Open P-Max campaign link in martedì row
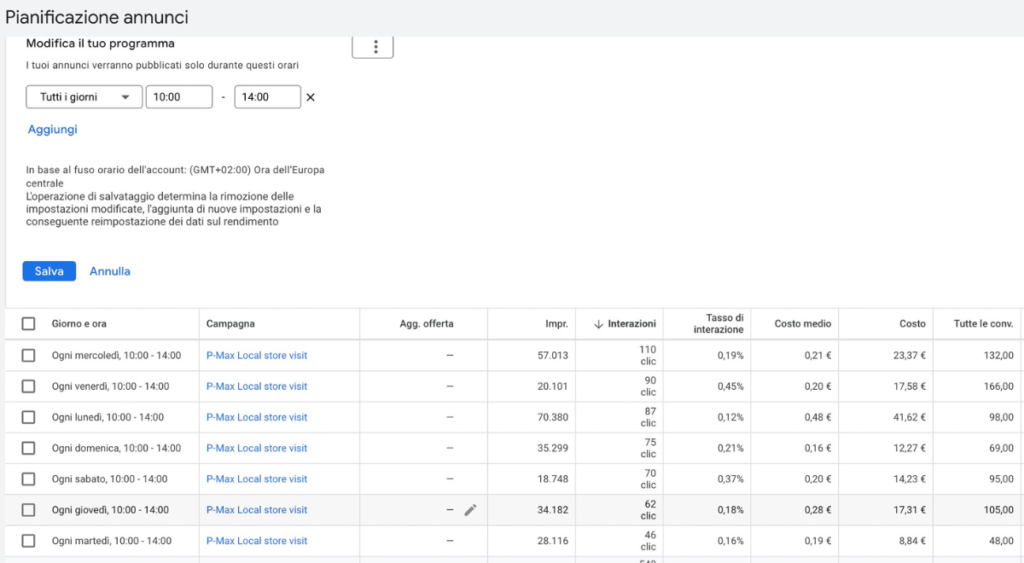 257,541
